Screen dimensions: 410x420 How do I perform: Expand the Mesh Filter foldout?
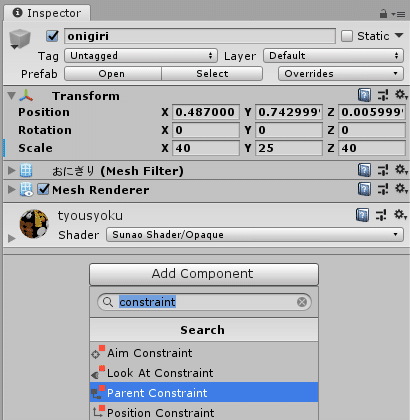click(12, 171)
